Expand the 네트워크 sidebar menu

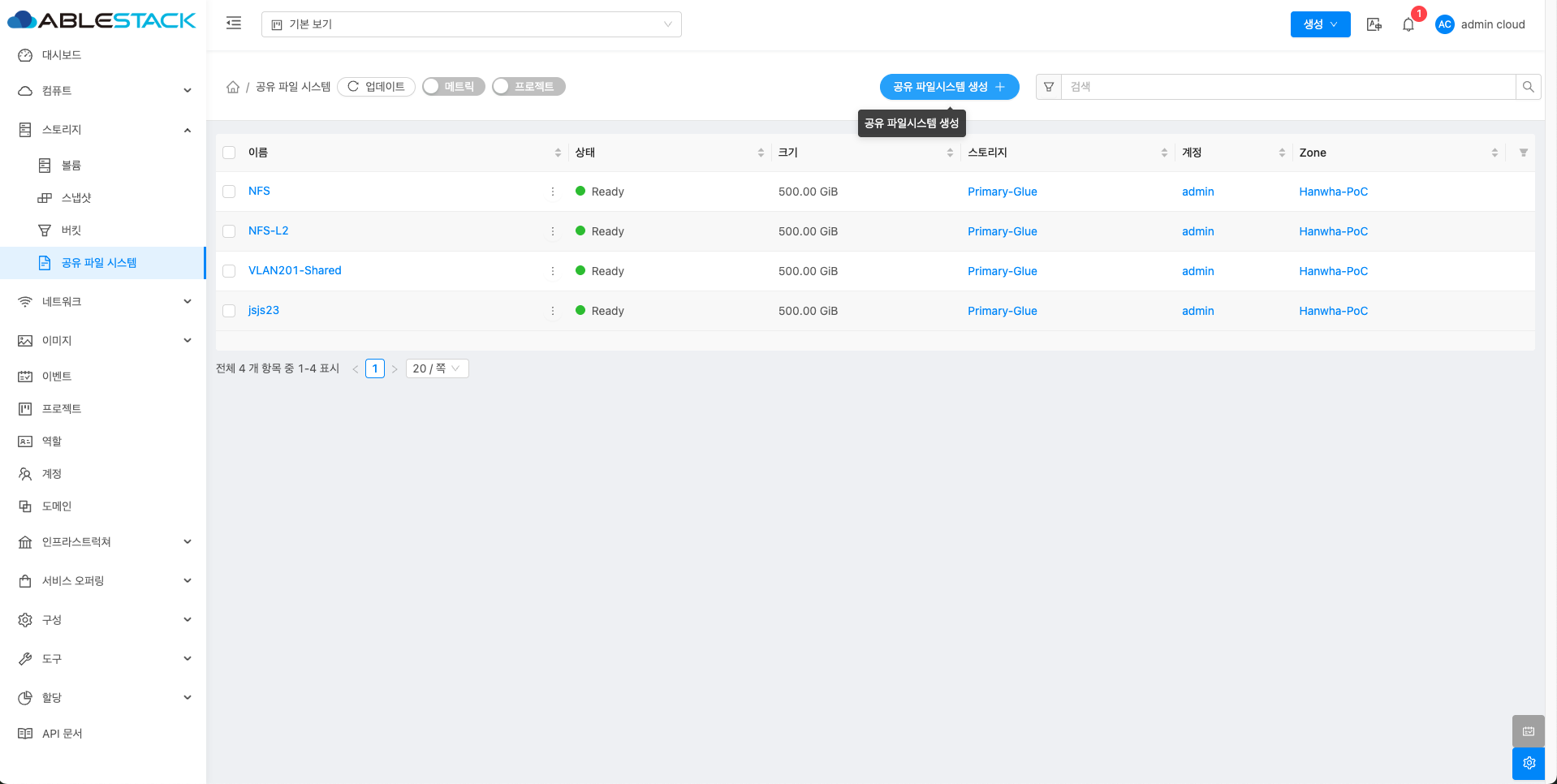point(103,302)
